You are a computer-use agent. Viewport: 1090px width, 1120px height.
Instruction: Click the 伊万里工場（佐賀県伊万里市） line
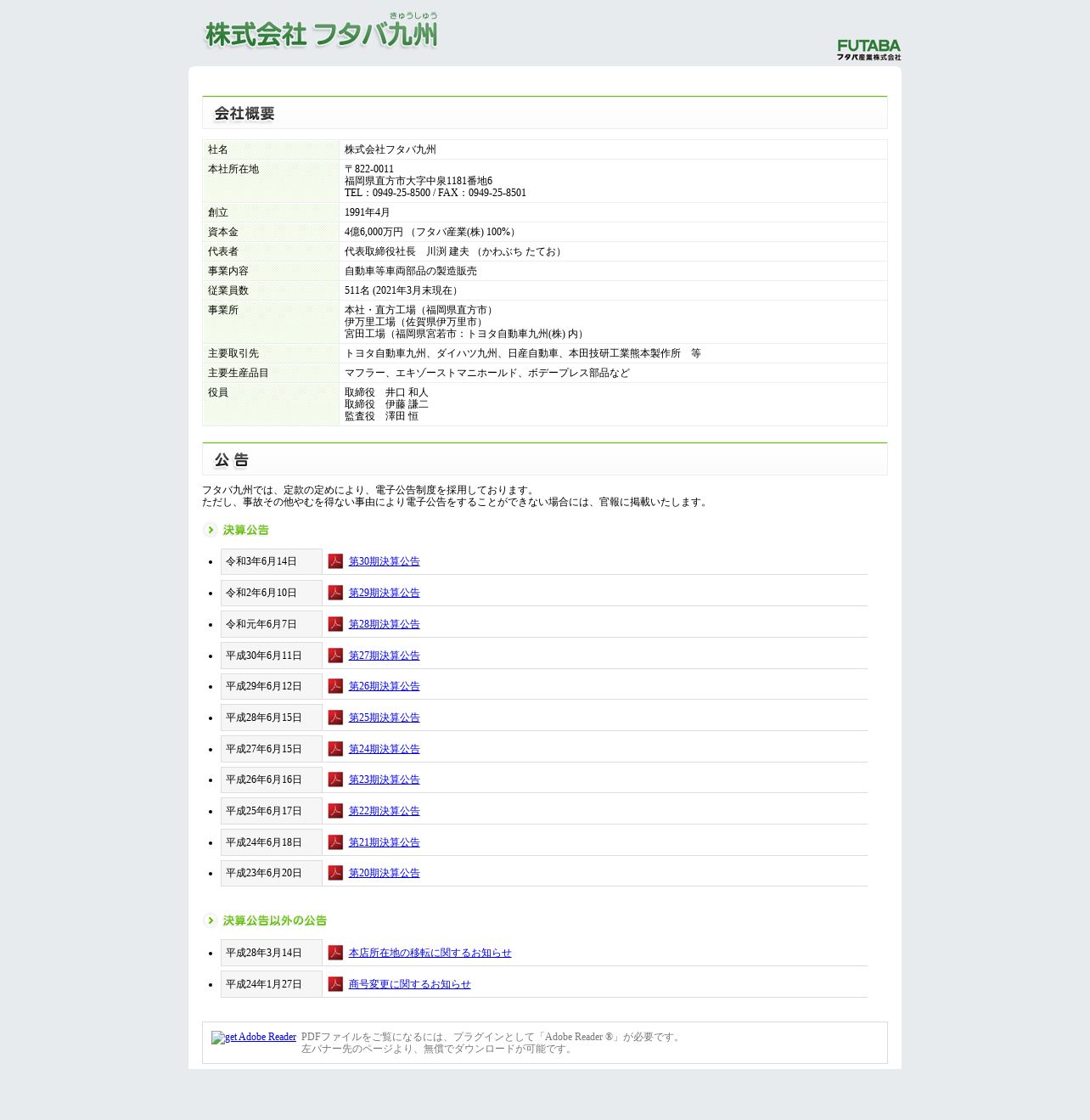[416, 322]
